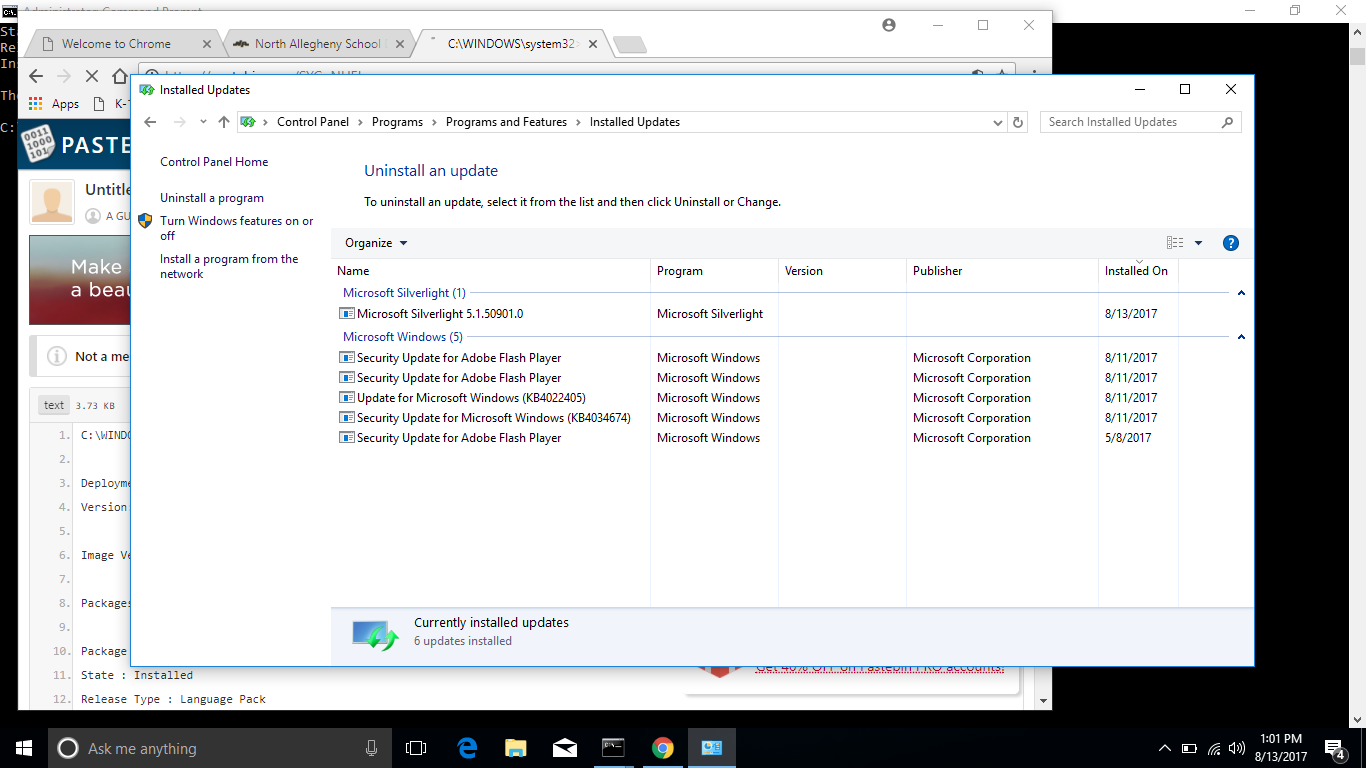The height and width of the screenshot is (768, 1366).
Task: Click the Up arrow in Installed Updates window
Action: 223,122
